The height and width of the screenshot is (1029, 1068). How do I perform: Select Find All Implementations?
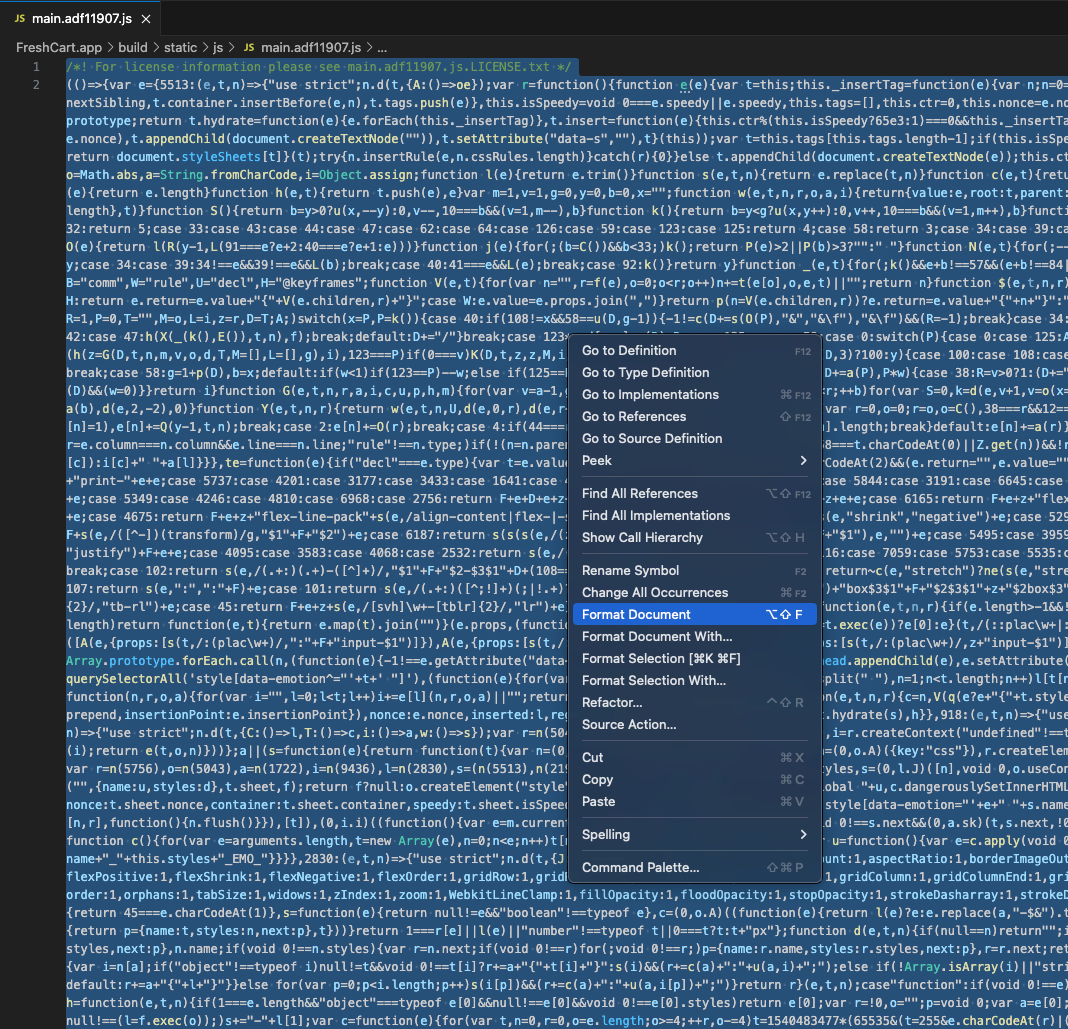pos(694,516)
